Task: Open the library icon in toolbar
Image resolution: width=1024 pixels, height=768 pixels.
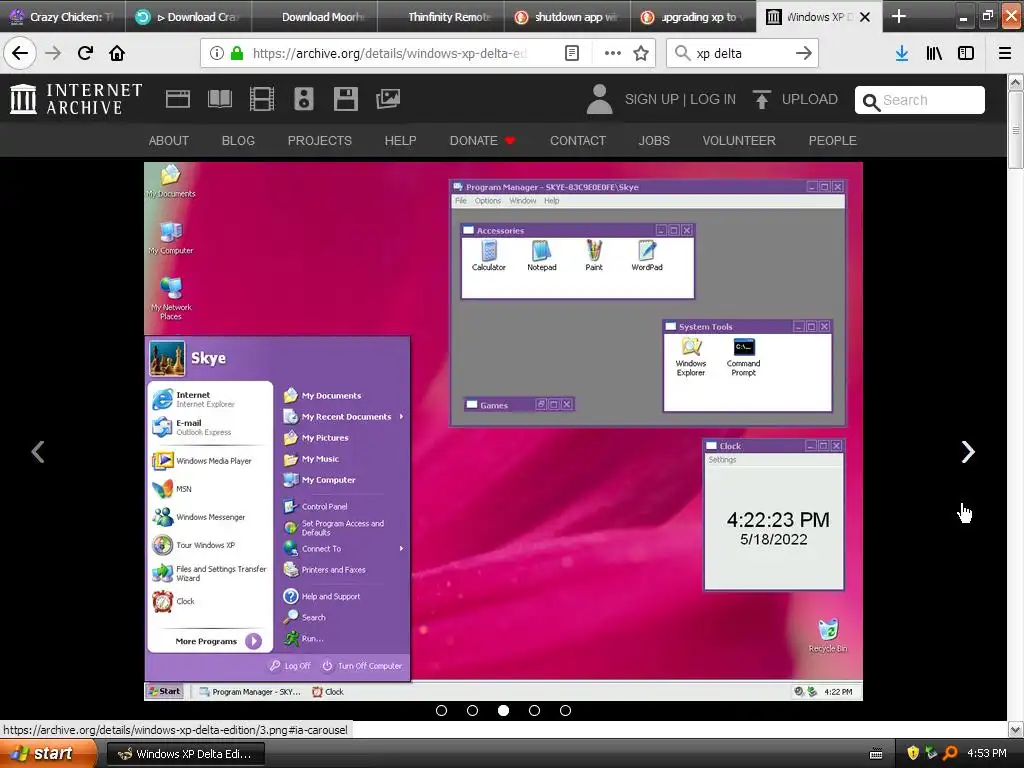Action: 934,53
